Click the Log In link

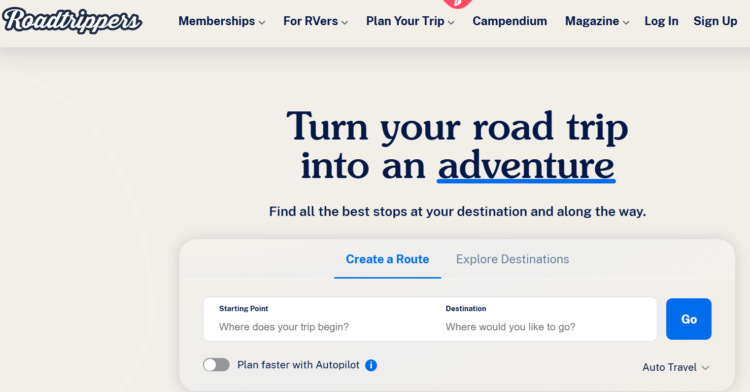(661, 22)
